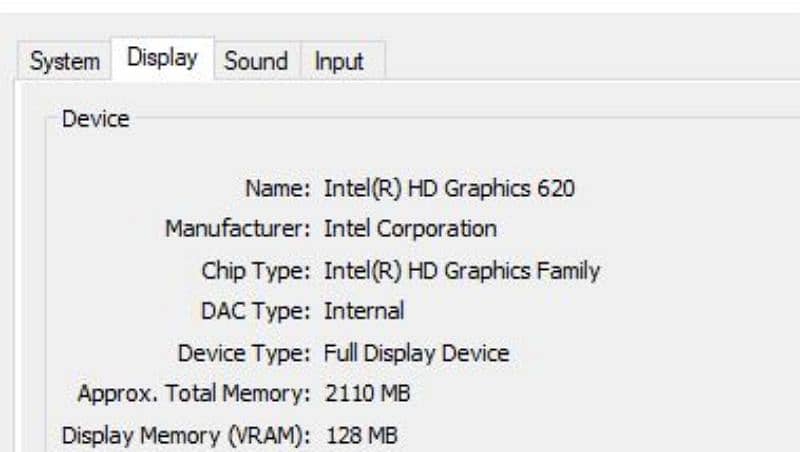Click the 'DAC Type:' label

click(256, 311)
